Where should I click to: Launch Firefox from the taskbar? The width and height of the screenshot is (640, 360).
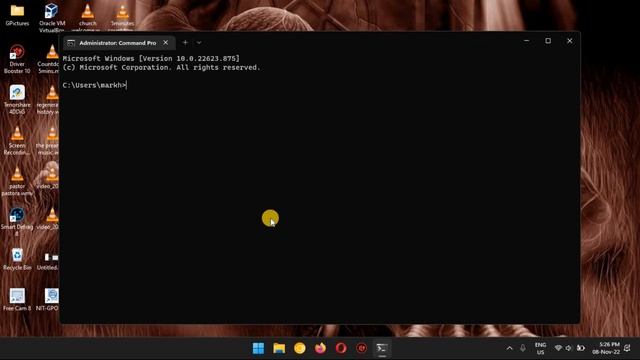coord(320,348)
